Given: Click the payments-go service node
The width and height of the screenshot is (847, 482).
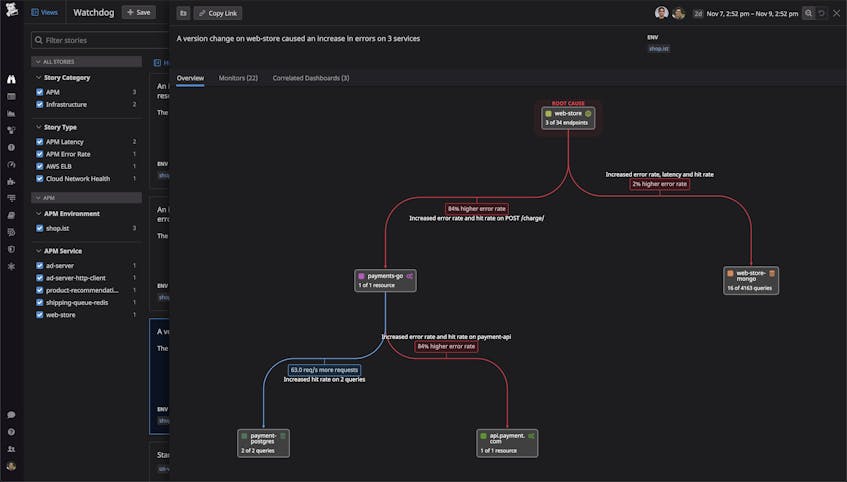Looking at the screenshot, I should click(385, 280).
